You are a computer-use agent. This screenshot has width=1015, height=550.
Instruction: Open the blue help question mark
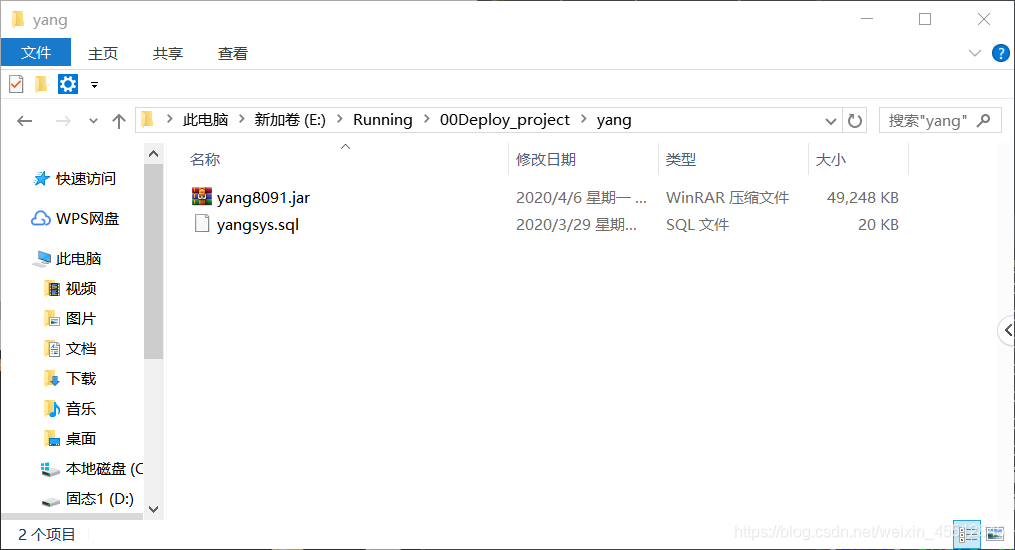coord(1000,53)
